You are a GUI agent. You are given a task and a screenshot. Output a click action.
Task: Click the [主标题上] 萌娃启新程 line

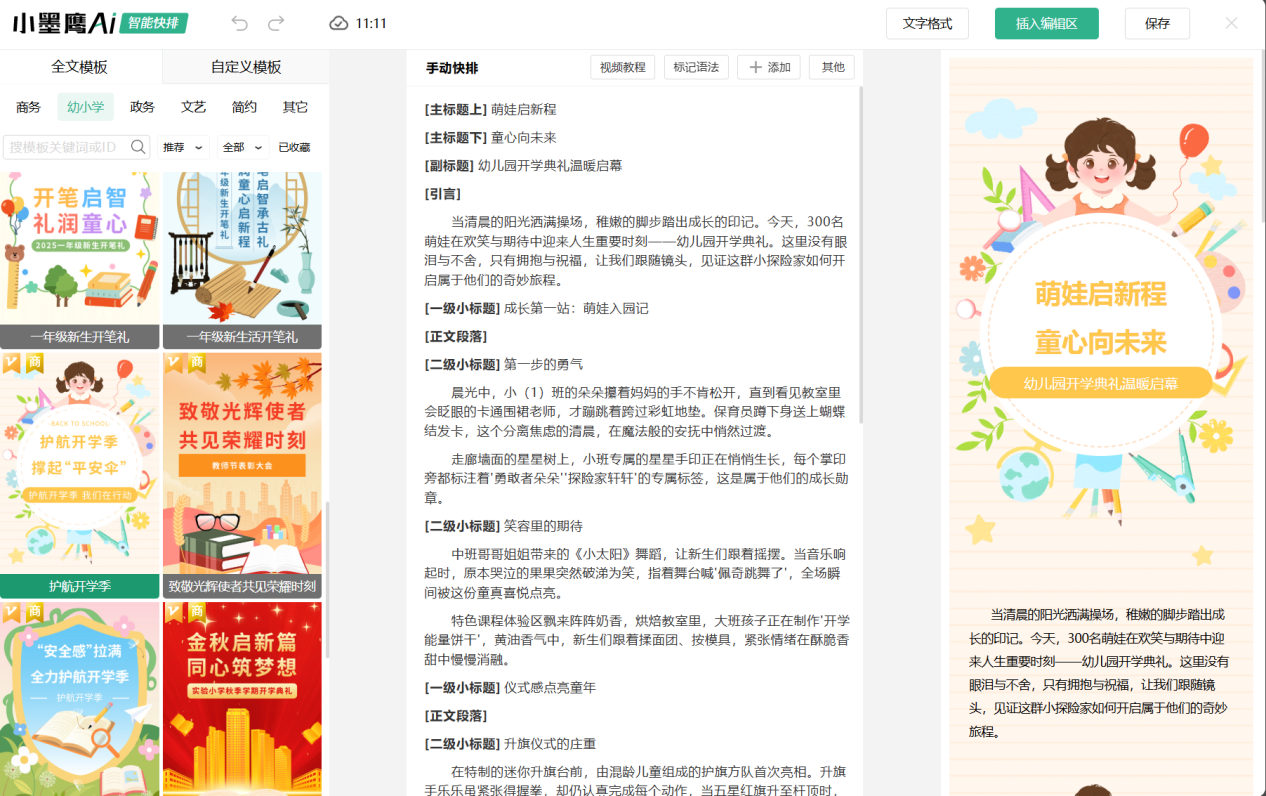coord(490,109)
